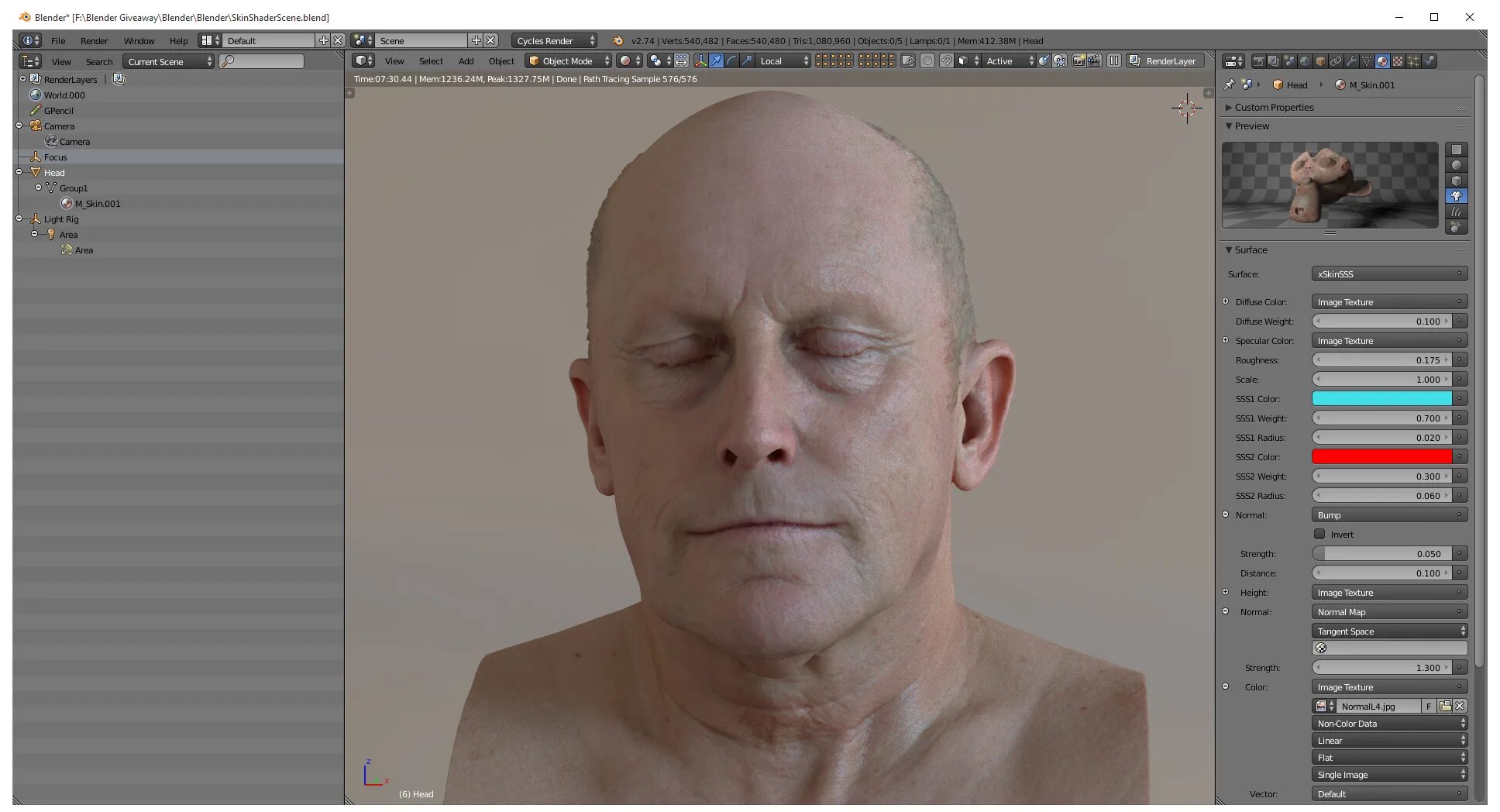Select monkey material preview
This screenshot has width=1500, height=812.
[1457, 196]
